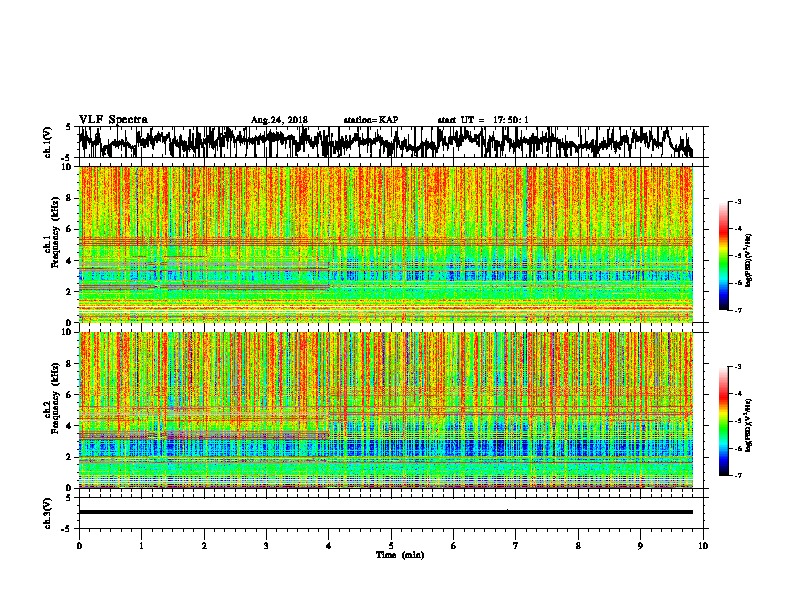
Task: Click the "-7" label of ch.1 color scale
Action: coord(737,310)
